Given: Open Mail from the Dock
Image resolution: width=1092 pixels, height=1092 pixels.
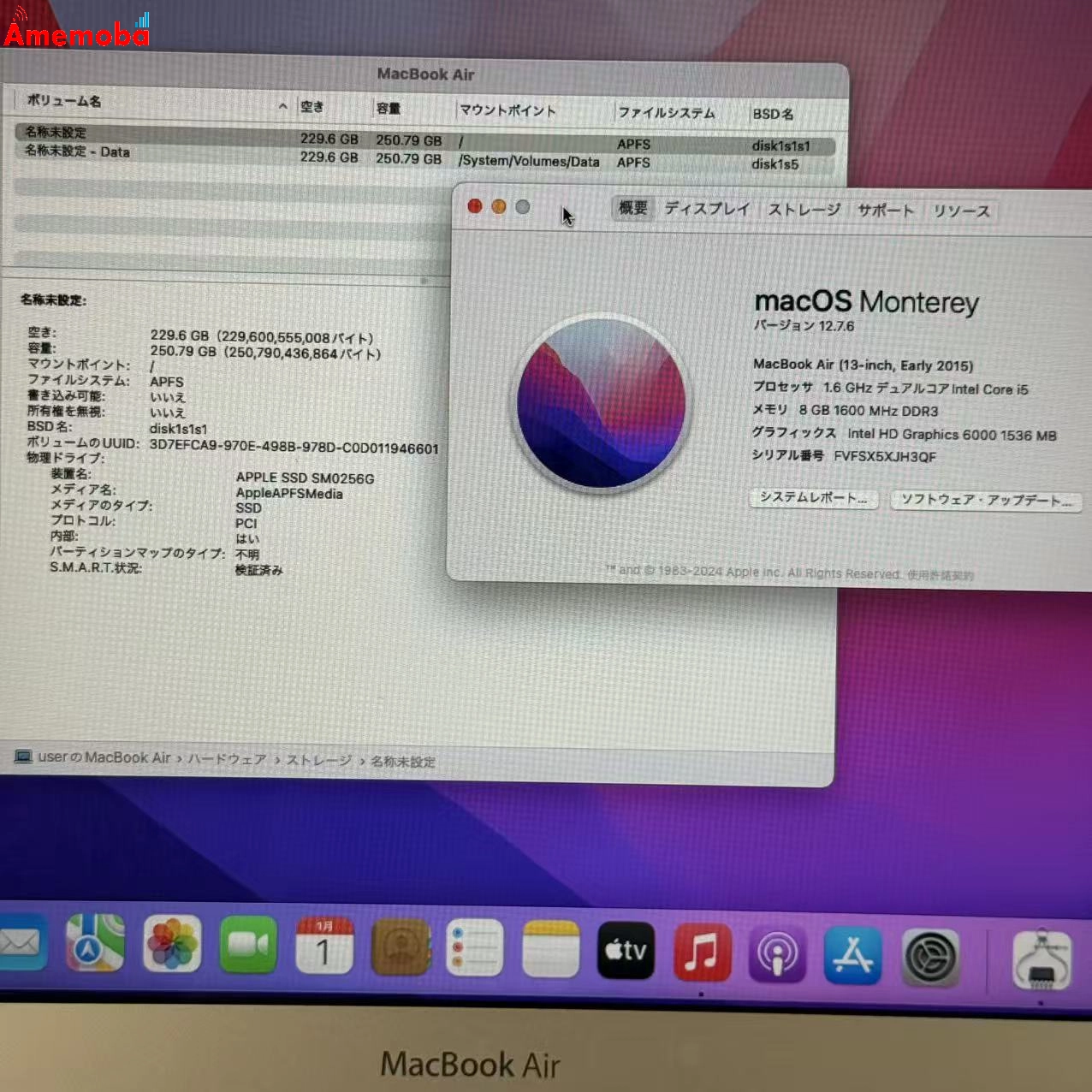Looking at the screenshot, I should tap(21, 943).
